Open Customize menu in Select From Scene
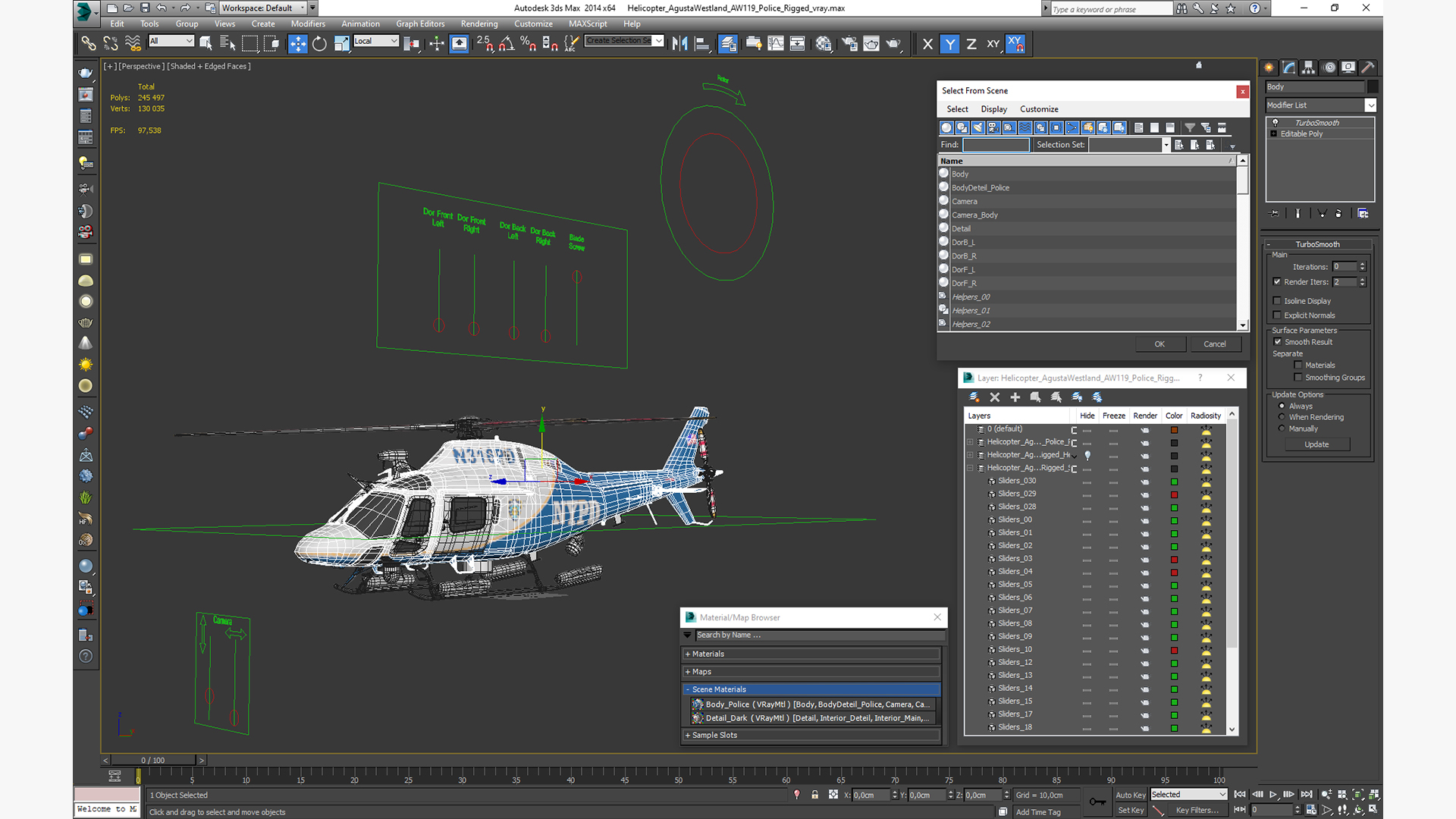The height and width of the screenshot is (819, 1456). point(1039,109)
